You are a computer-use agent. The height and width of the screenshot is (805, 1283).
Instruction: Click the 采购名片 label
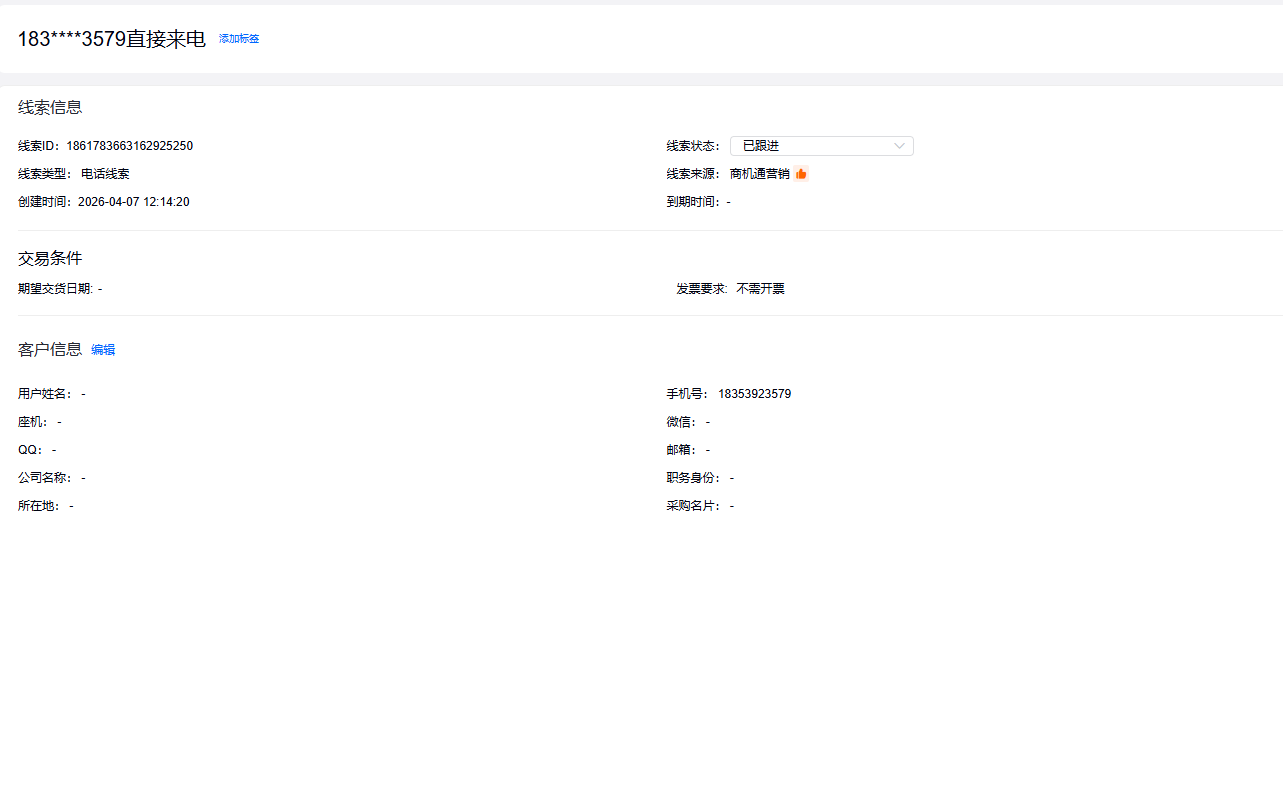[694, 506]
